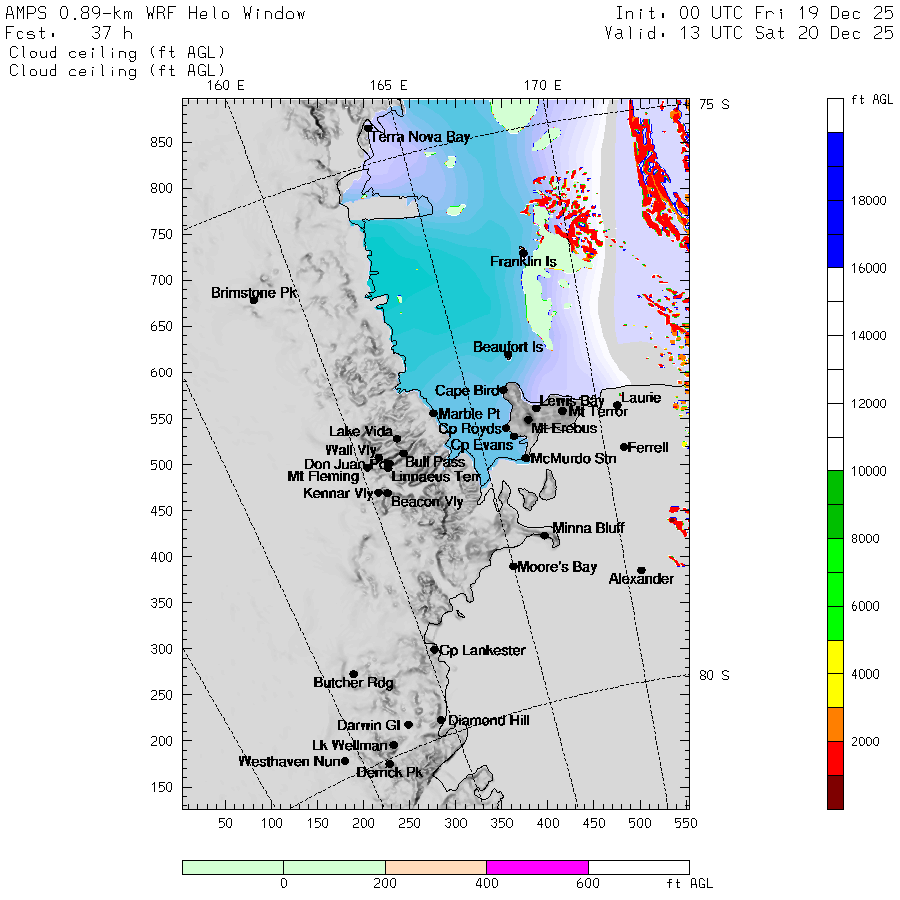900x900 pixels.
Task: Click the 0 value on horizontal legend
Action: pyautogui.click(x=284, y=883)
